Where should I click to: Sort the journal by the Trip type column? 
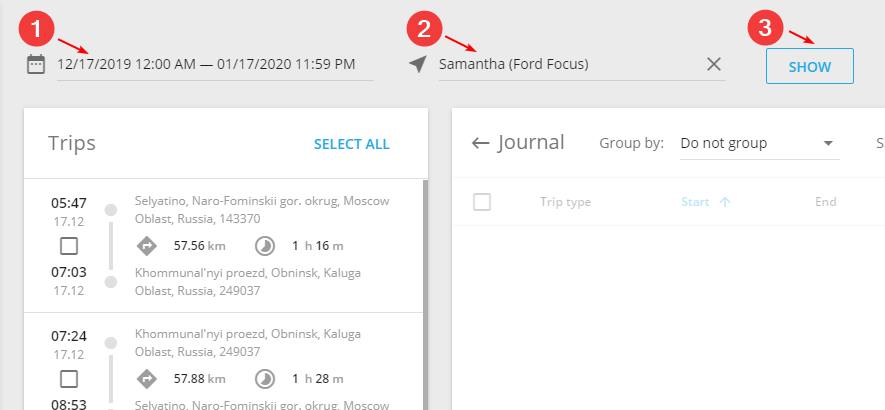[565, 202]
